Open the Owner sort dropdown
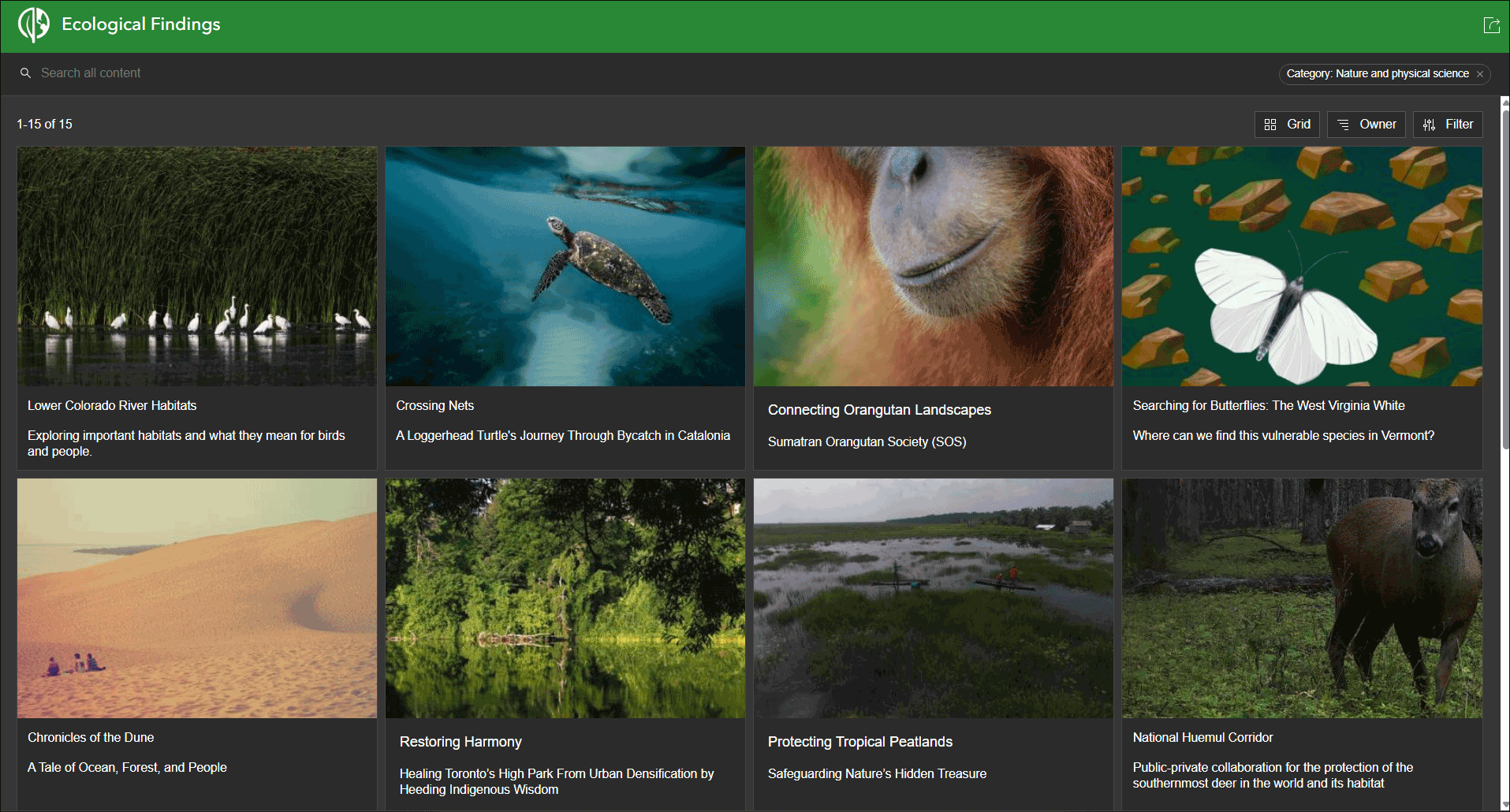The height and width of the screenshot is (812, 1510). coord(1366,125)
